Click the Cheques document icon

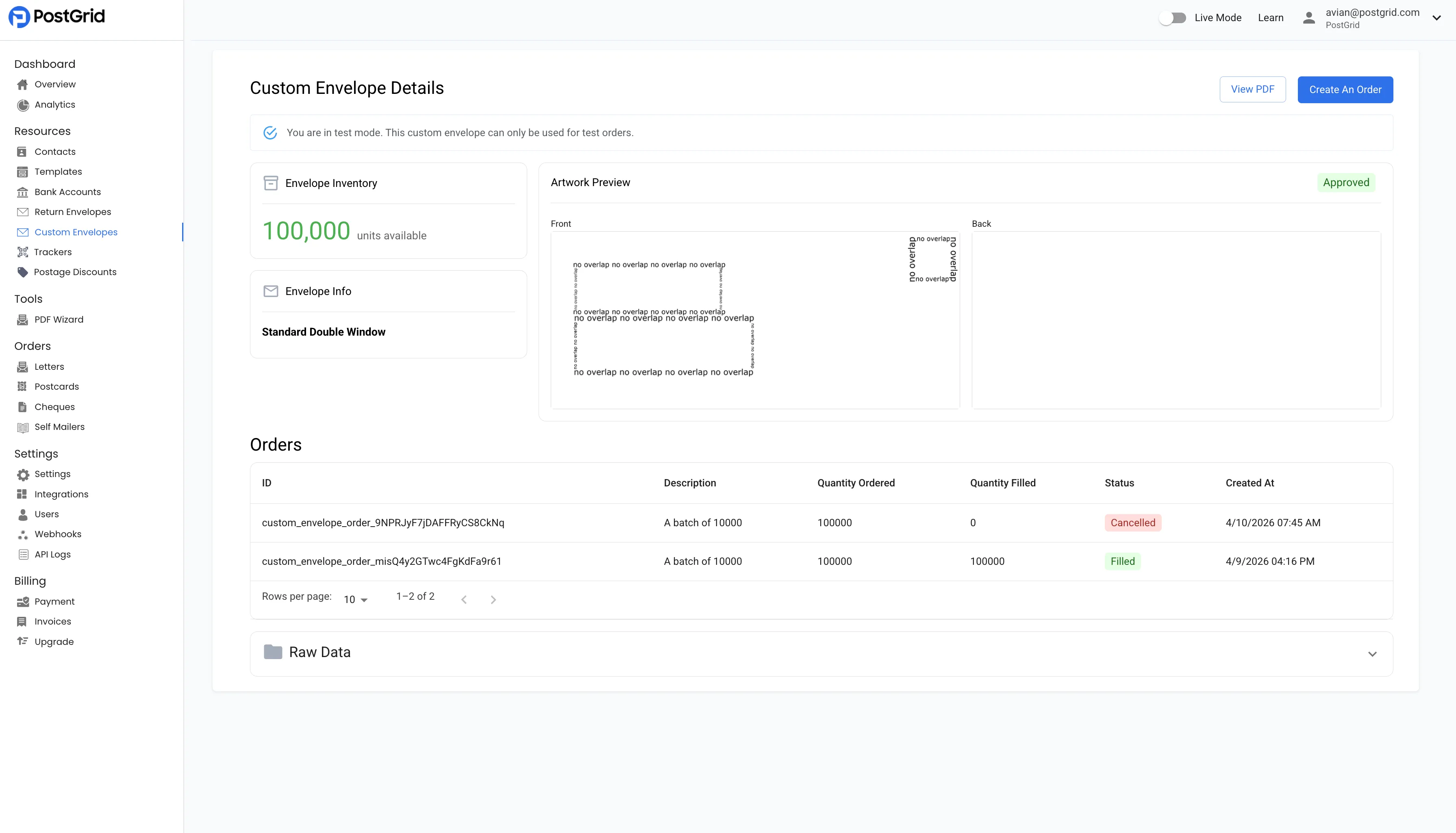[x=22, y=407]
